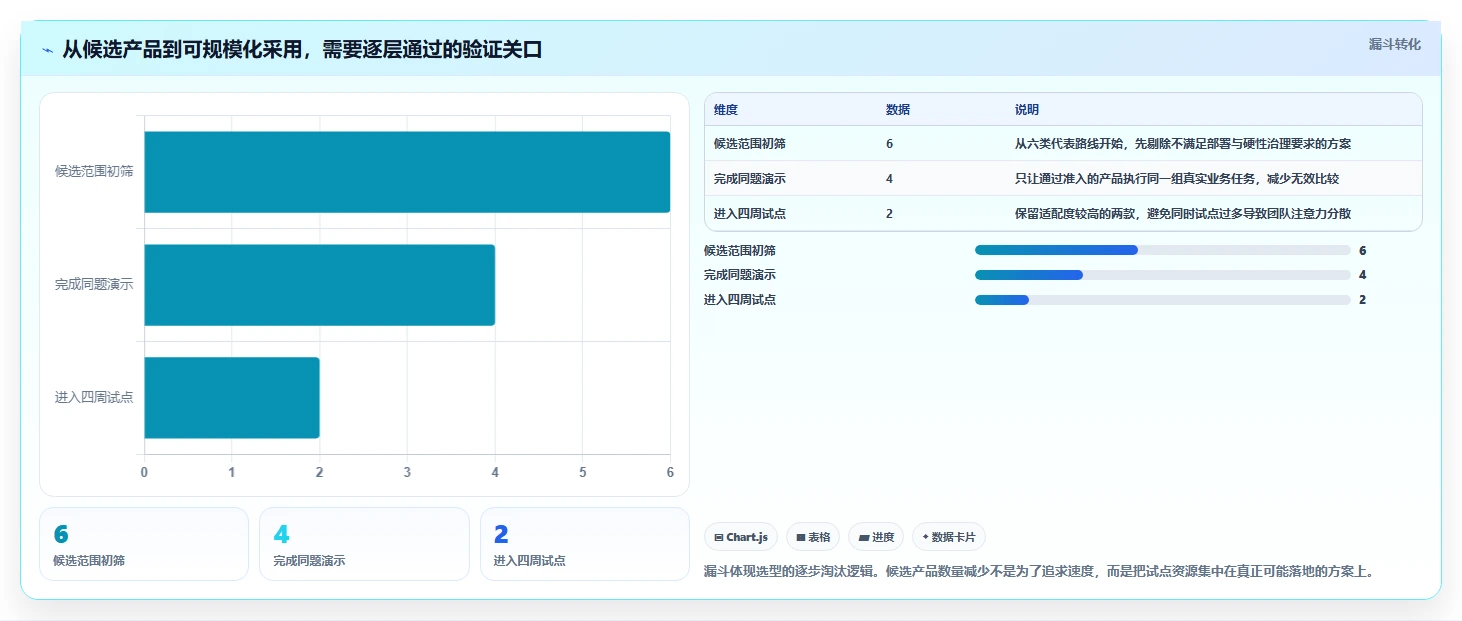1462x621 pixels.
Task: Click description starting 从六类代表路线开始
Action: [1183, 144]
